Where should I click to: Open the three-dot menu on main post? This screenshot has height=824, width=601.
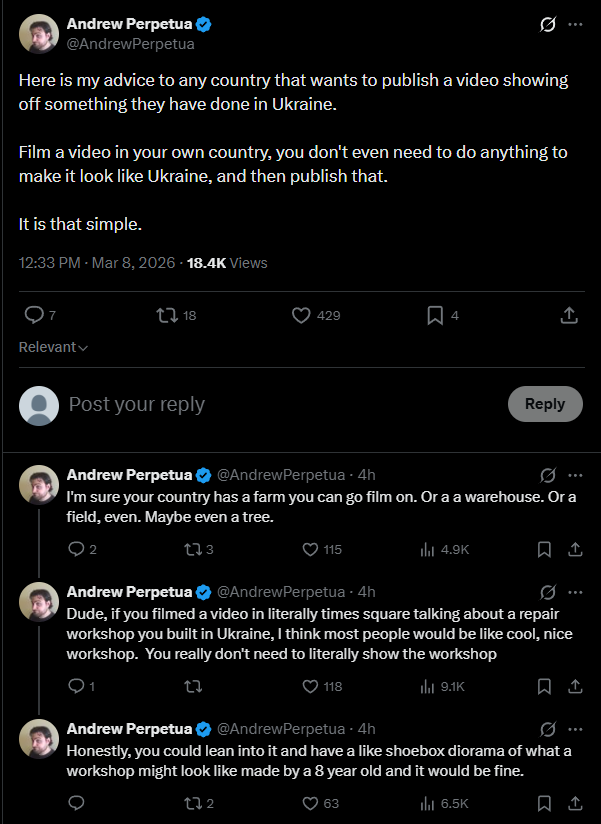(x=575, y=24)
